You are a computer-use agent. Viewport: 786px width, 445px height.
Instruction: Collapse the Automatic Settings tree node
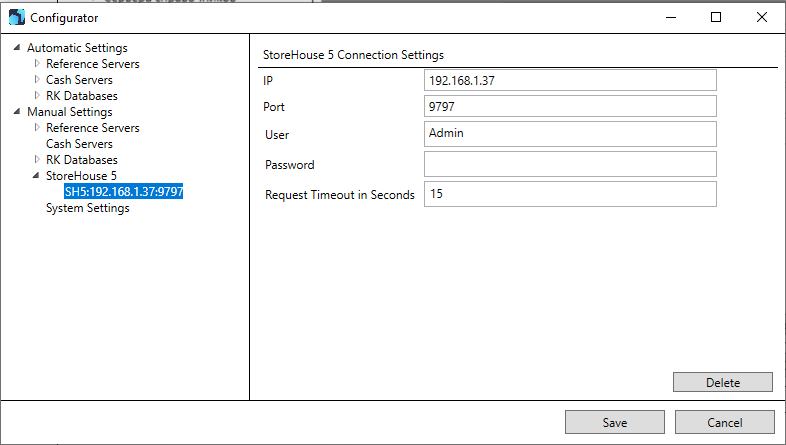click(17, 48)
